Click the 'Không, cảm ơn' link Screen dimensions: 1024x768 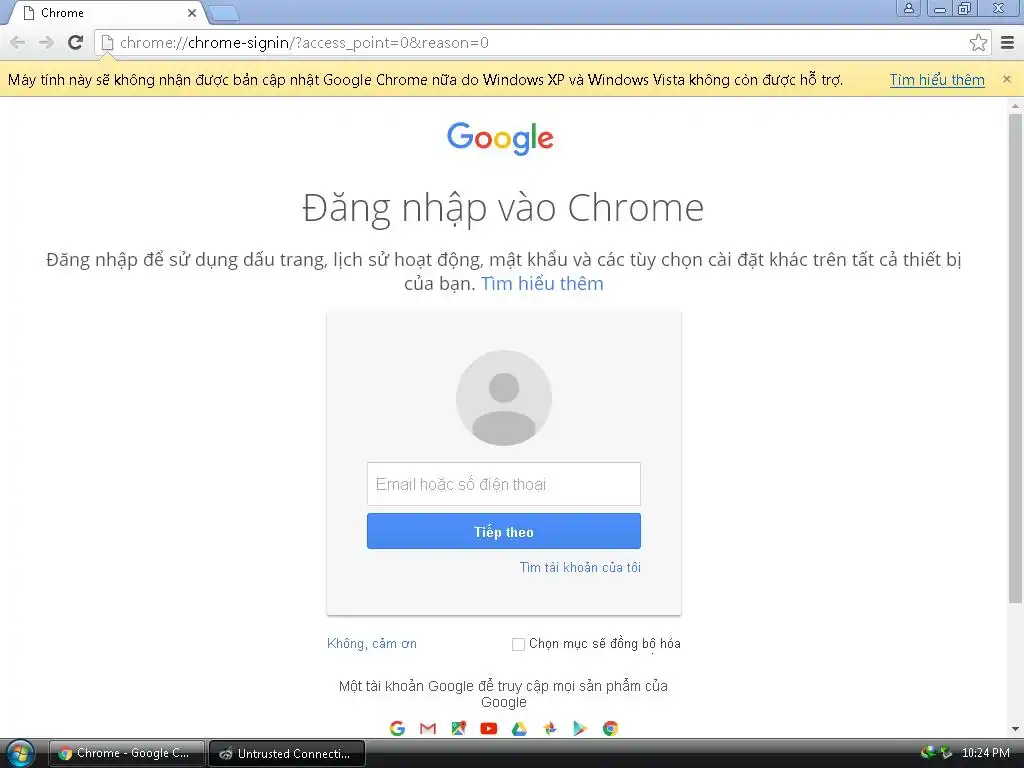372,644
